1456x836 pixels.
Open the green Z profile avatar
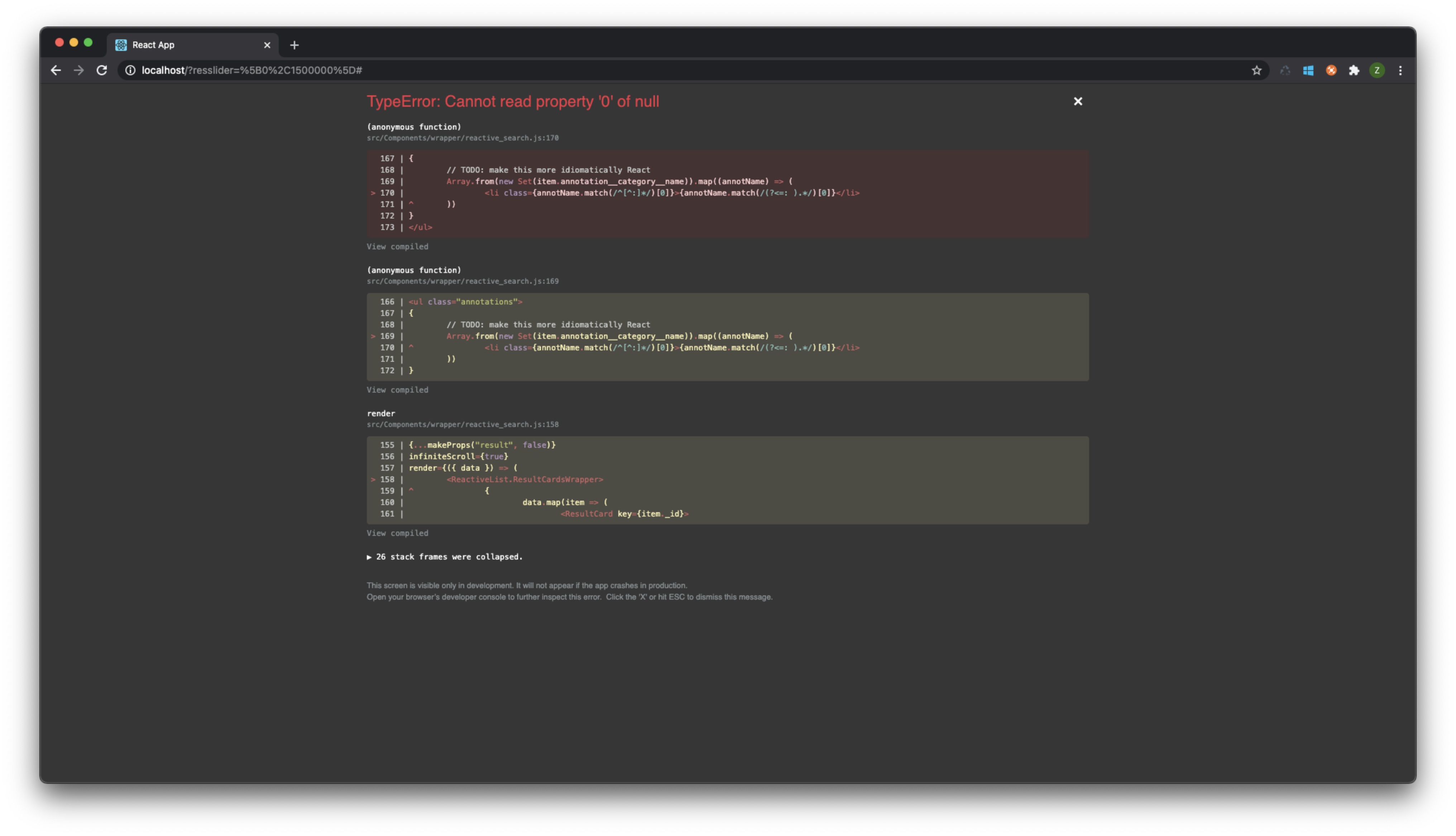click(x=1377, y=70)
